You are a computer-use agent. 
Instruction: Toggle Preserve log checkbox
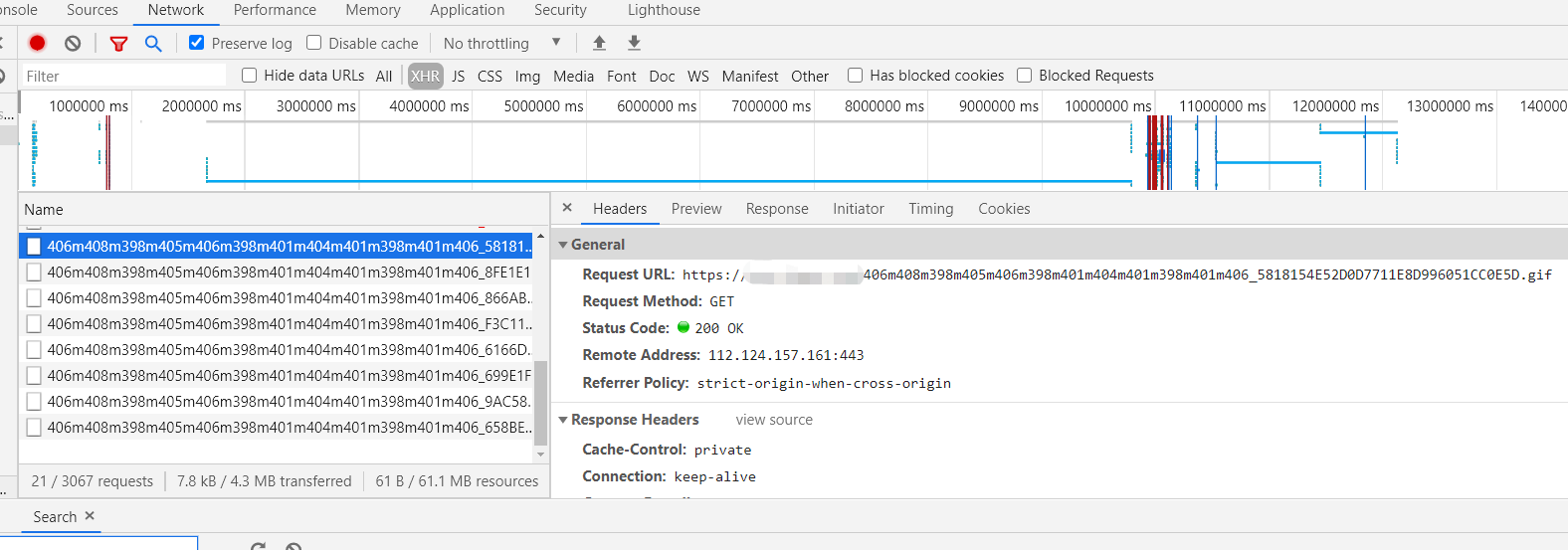point(197,43)
